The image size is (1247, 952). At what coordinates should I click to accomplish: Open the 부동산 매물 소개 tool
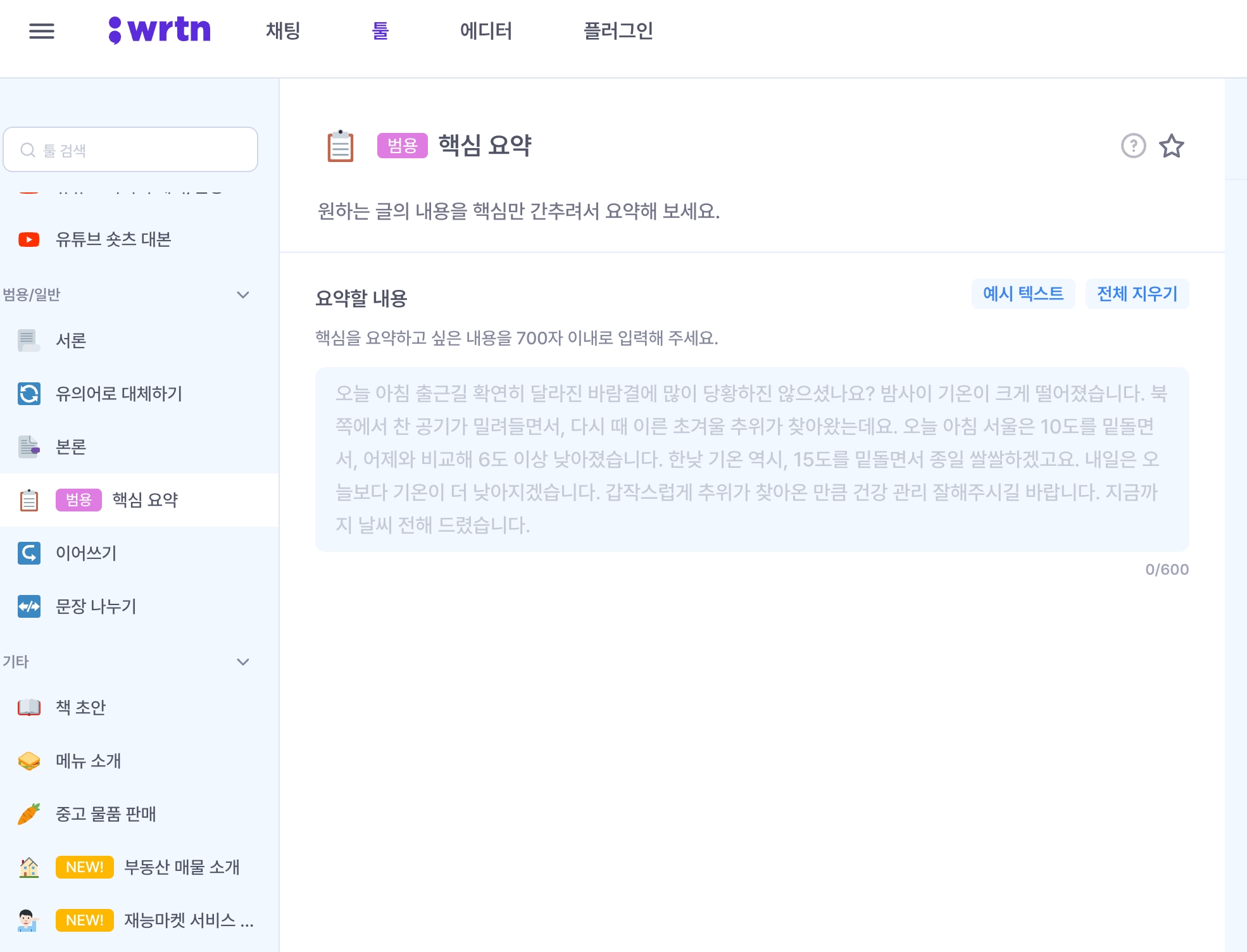pyautogui.click(x=182, y=867)
